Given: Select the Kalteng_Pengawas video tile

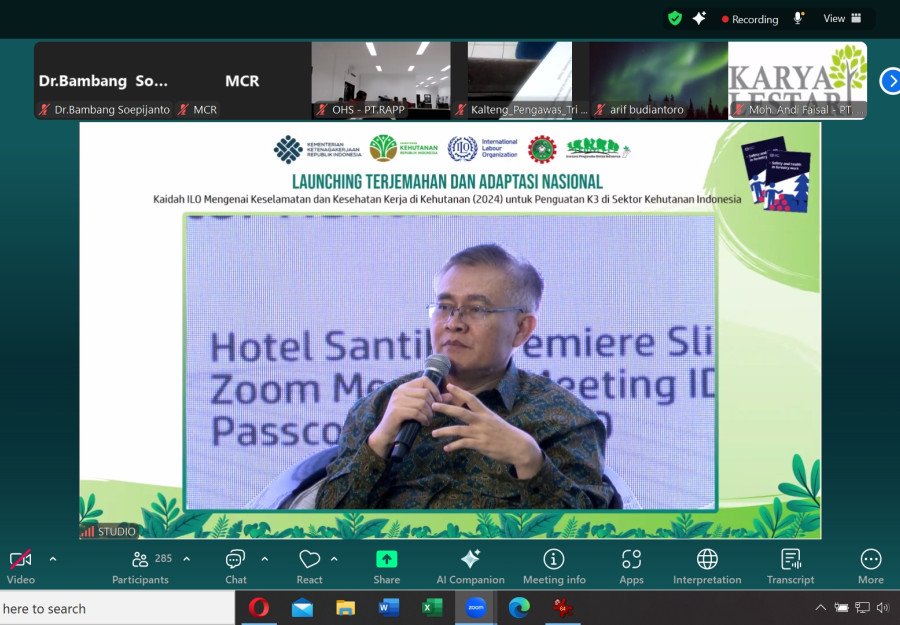Looking at the screenshot, I should (520, 80).
